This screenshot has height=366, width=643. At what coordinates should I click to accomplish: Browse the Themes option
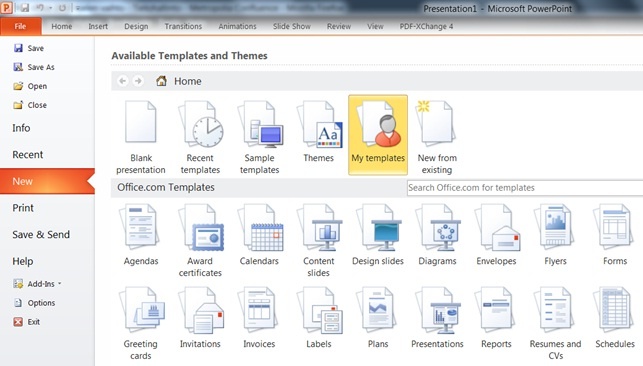click(x=319, y=132)
